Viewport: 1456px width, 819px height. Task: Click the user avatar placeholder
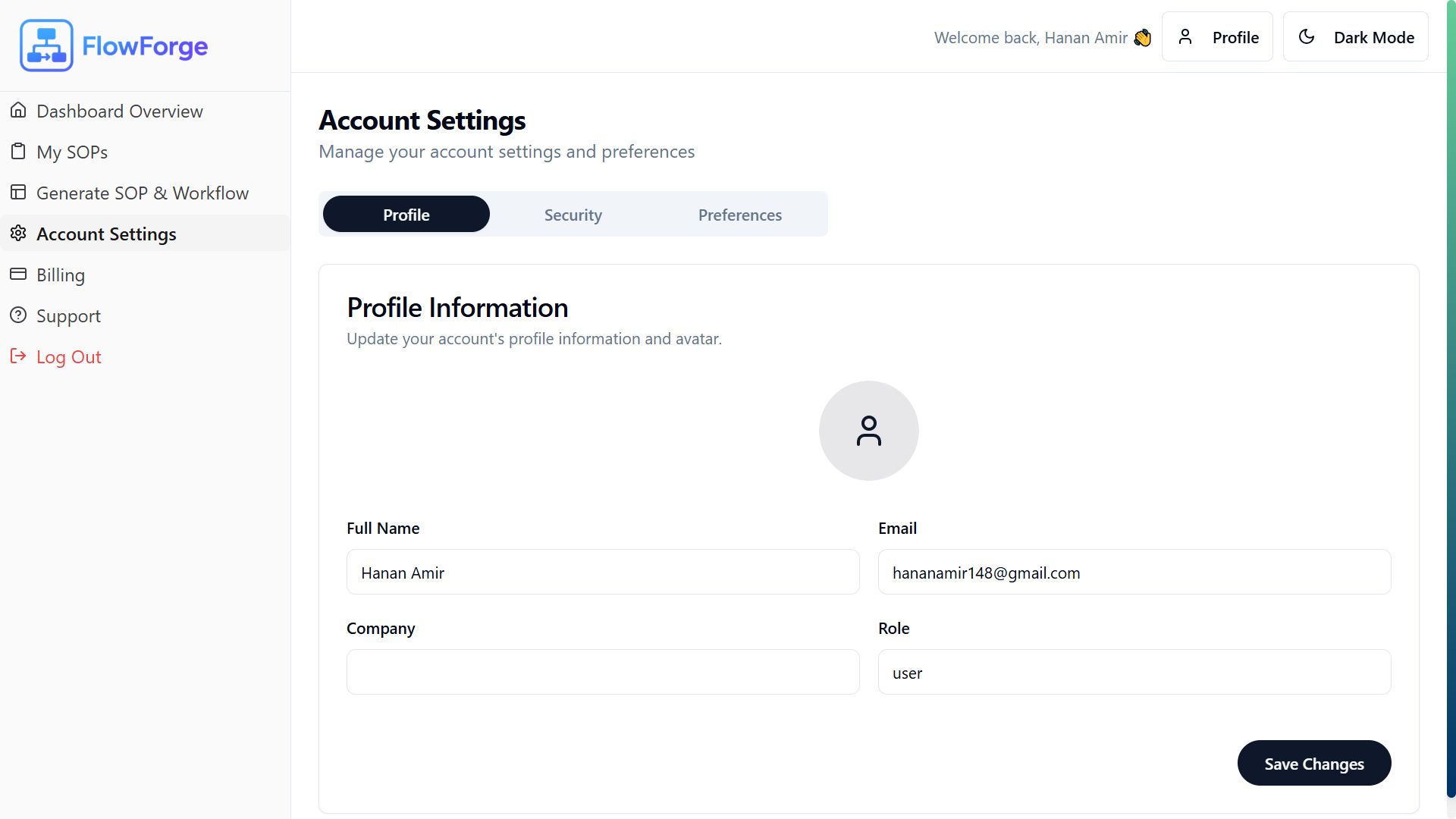tap(868, 431)
